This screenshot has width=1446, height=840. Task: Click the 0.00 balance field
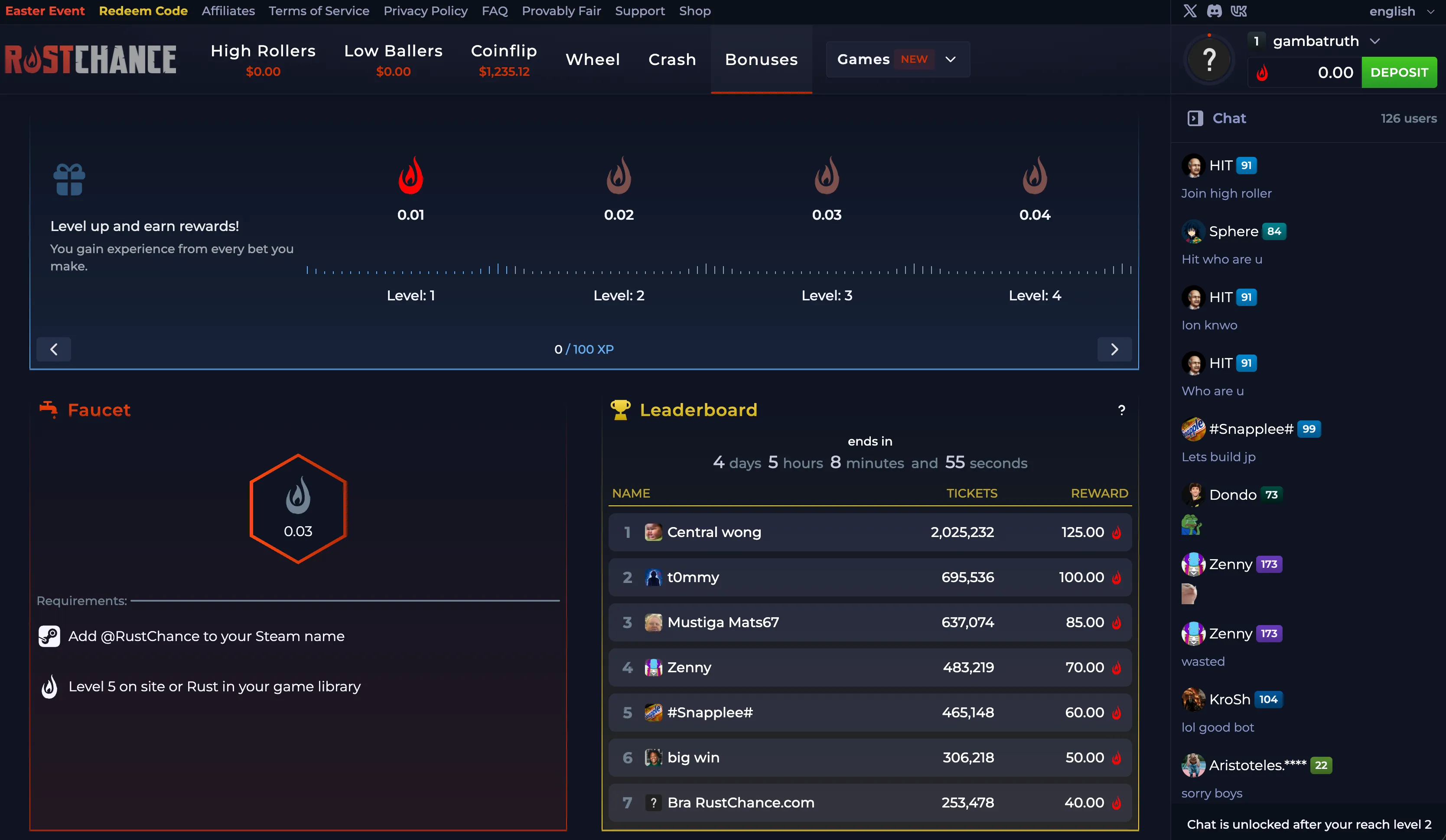(x=1305, y=72)
